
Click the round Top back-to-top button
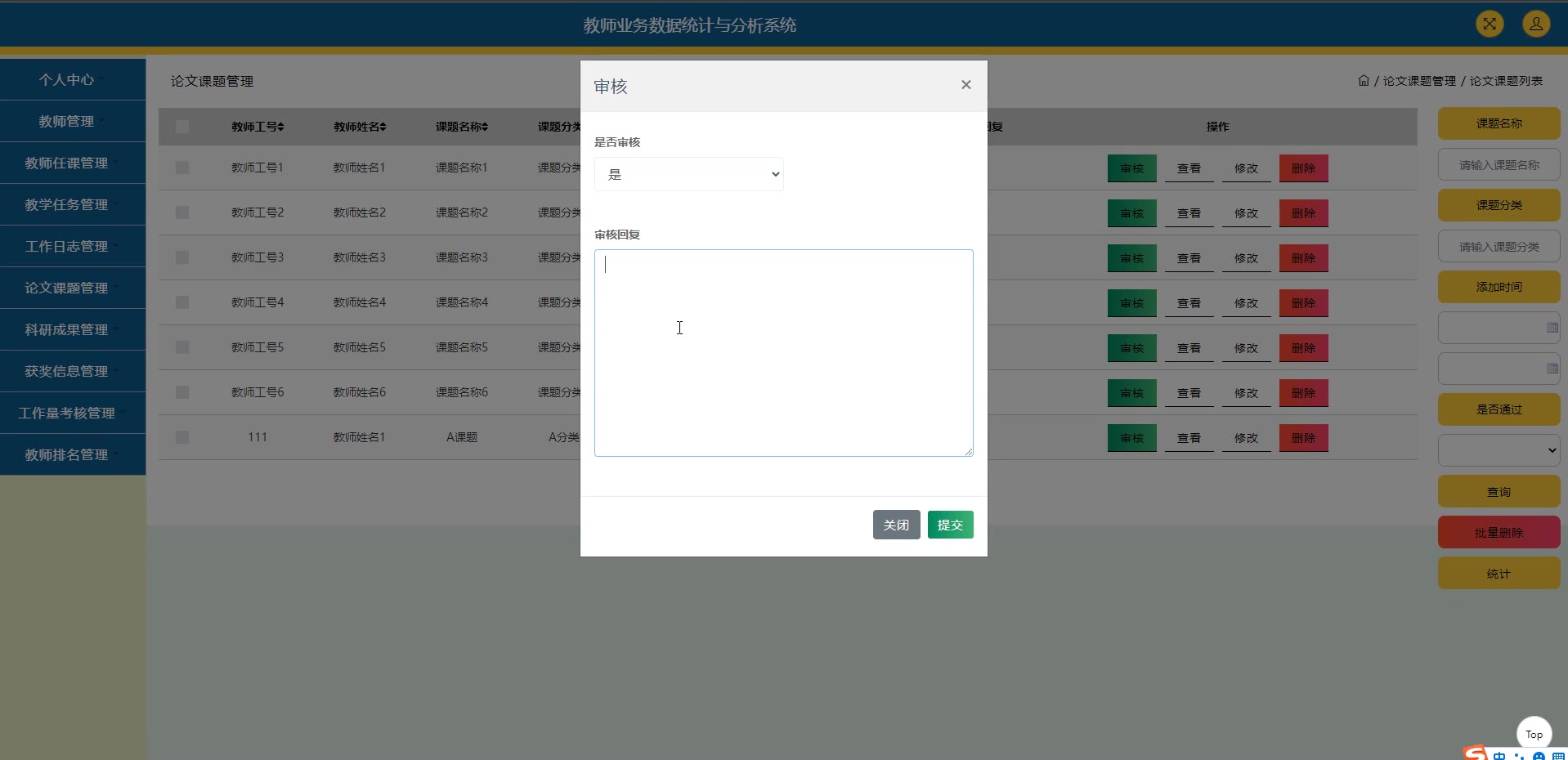[1534, 734]
